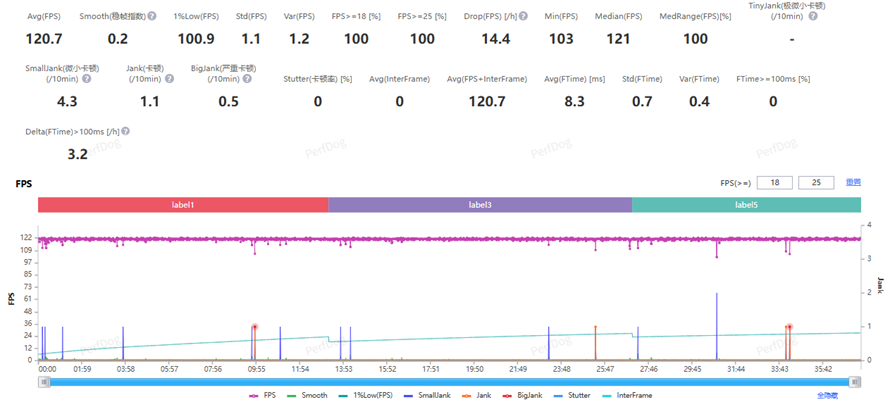Select the purple label3 segment bar

[x=480, y=205]
